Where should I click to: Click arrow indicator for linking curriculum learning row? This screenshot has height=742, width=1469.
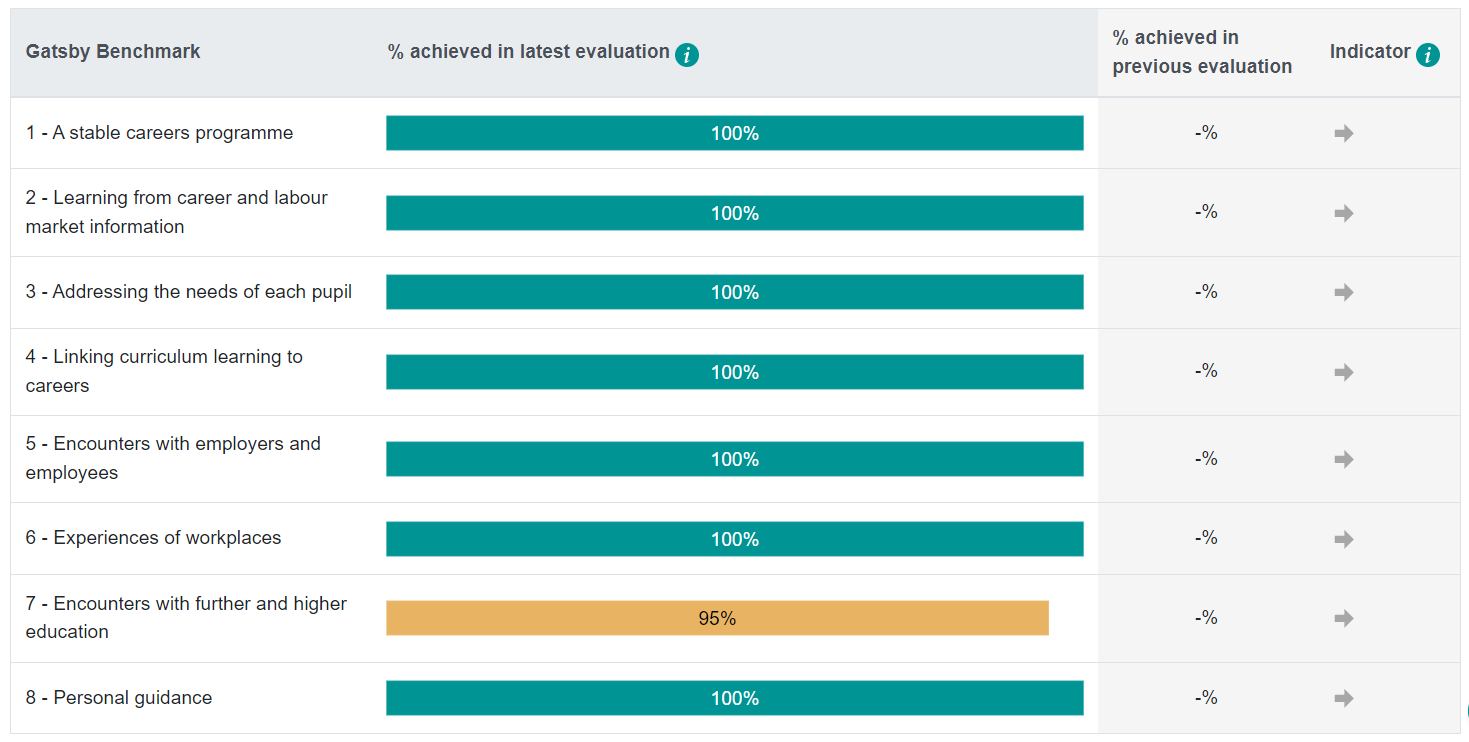tap(1344, 372)
